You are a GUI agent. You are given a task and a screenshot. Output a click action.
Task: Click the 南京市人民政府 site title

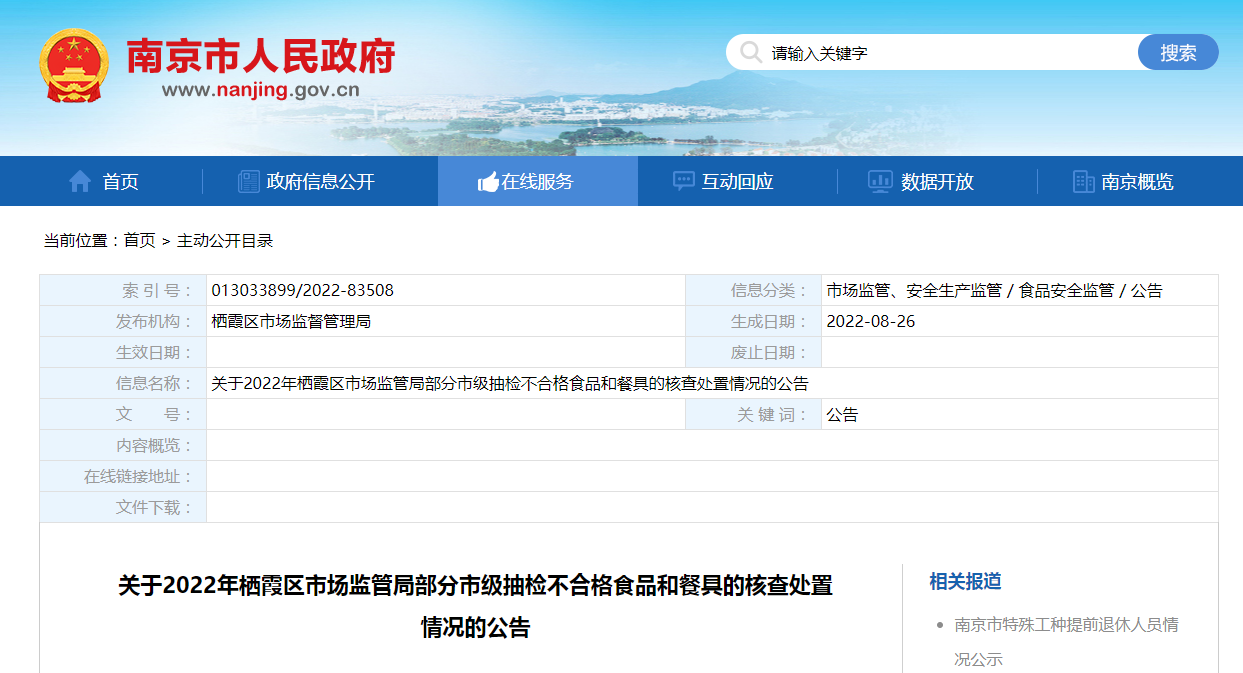(x=260, y=56)
